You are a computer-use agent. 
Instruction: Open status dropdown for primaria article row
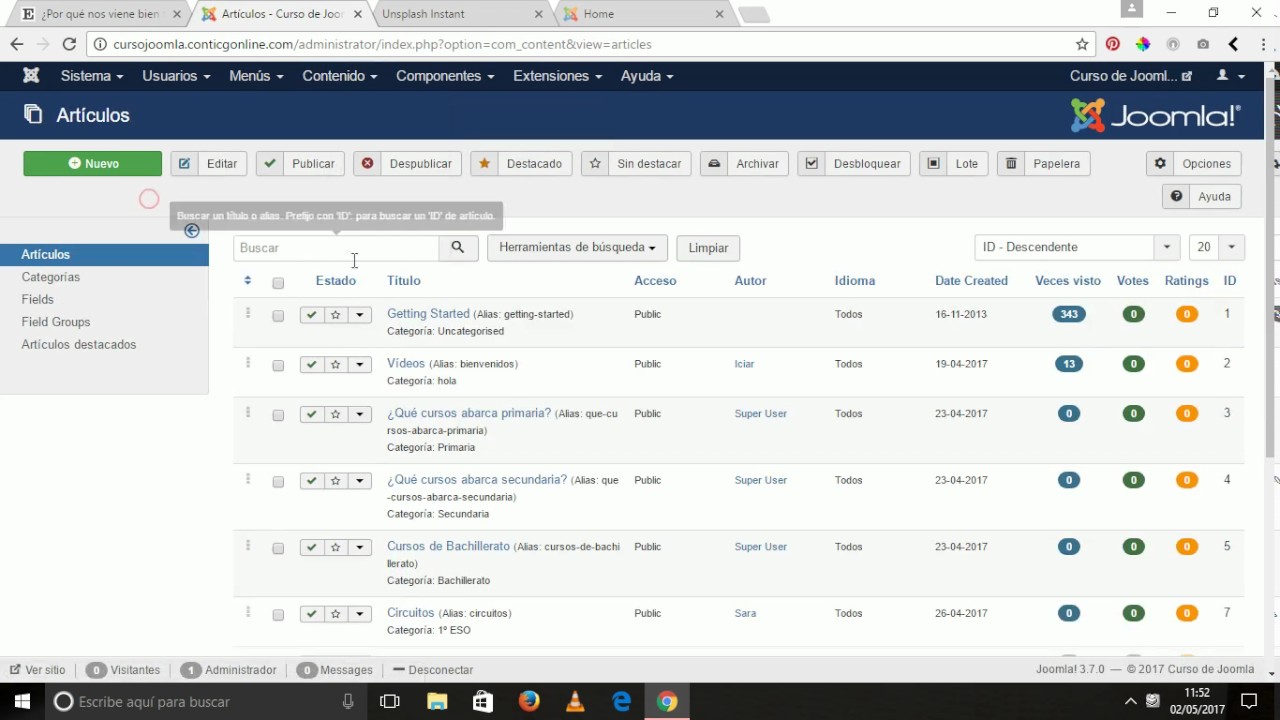coord(360,414)
